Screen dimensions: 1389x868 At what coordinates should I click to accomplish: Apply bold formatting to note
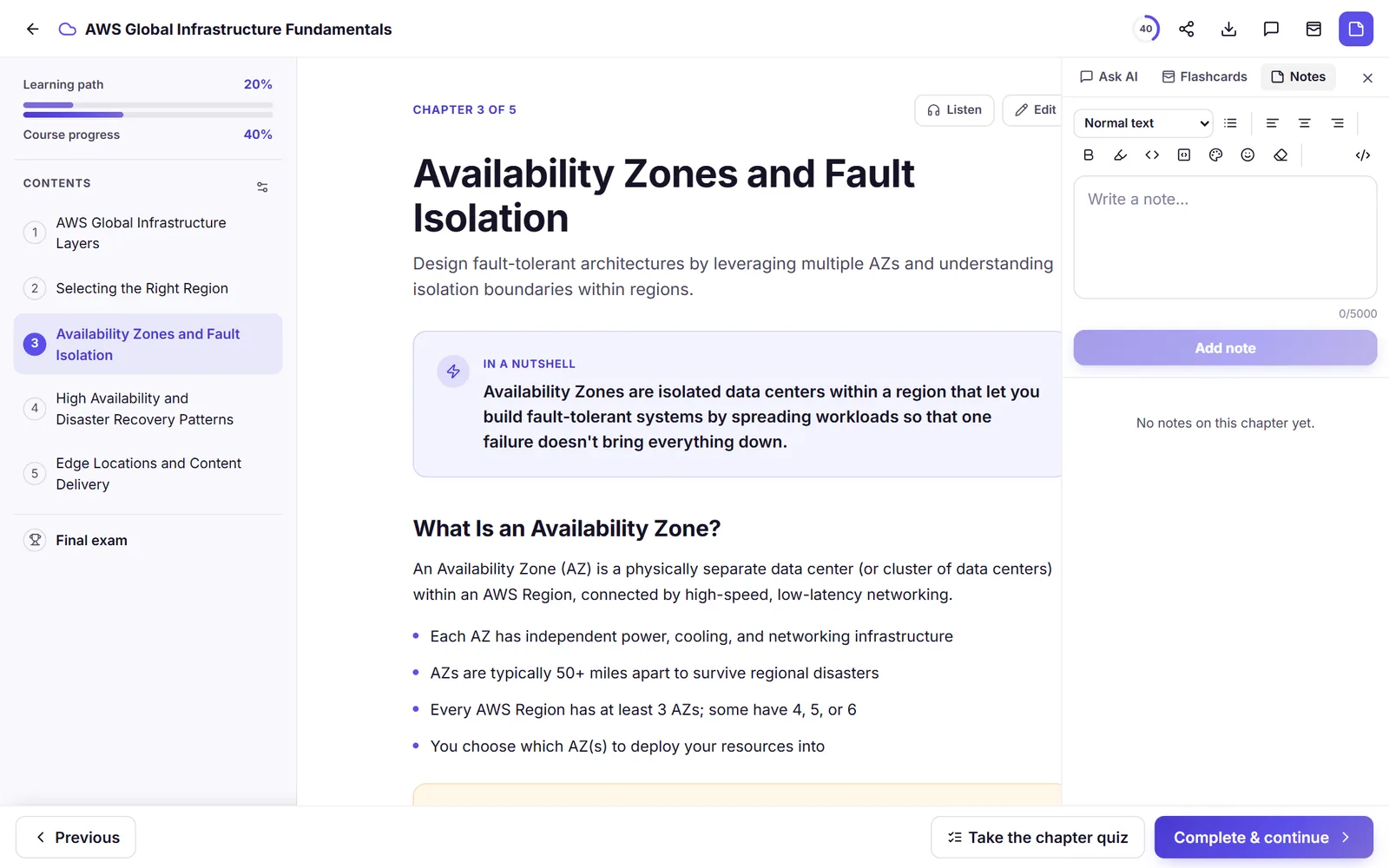click(x=1089, y=155)
